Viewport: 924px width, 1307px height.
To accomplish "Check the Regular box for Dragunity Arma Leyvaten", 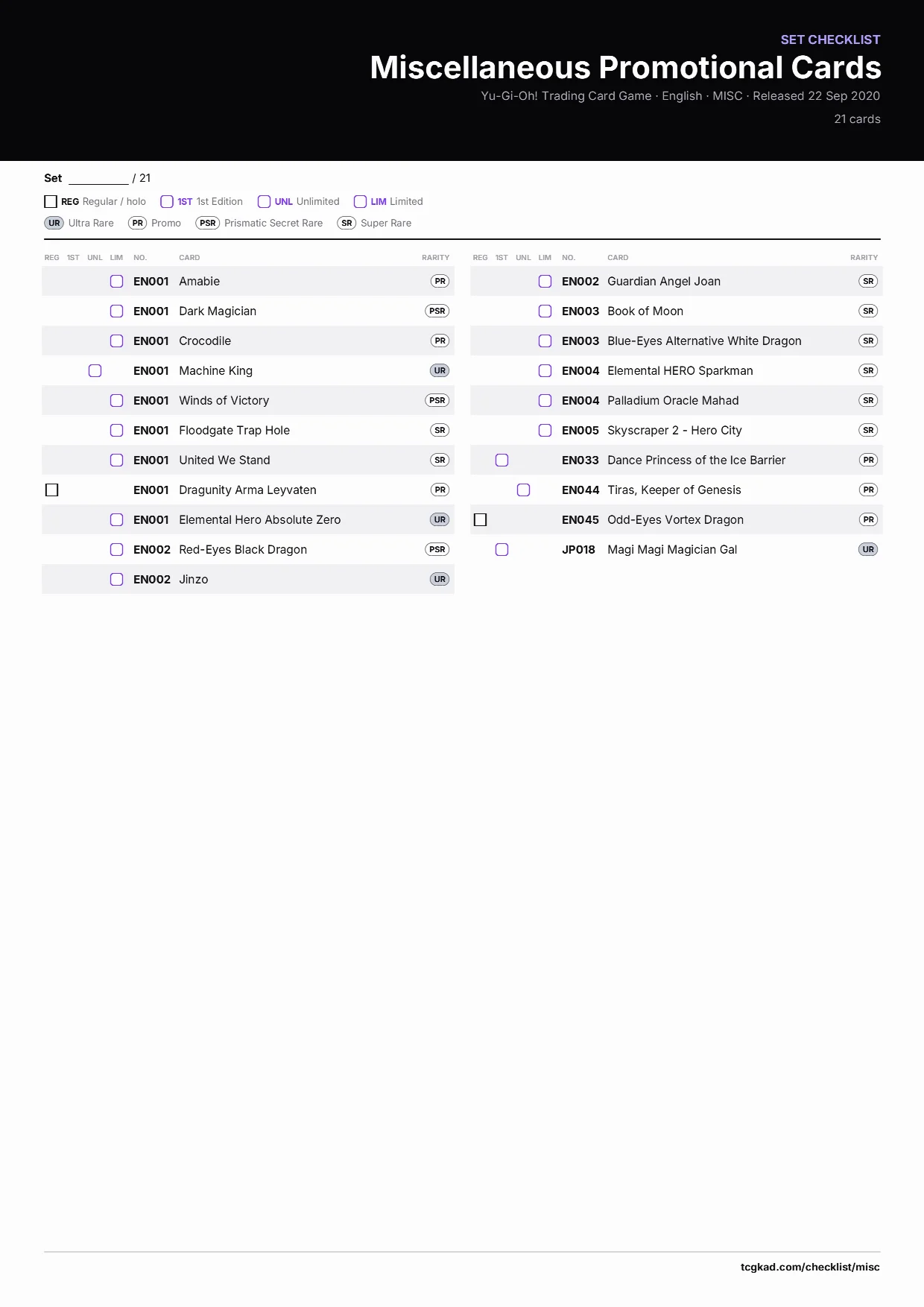I will point(52,490).
